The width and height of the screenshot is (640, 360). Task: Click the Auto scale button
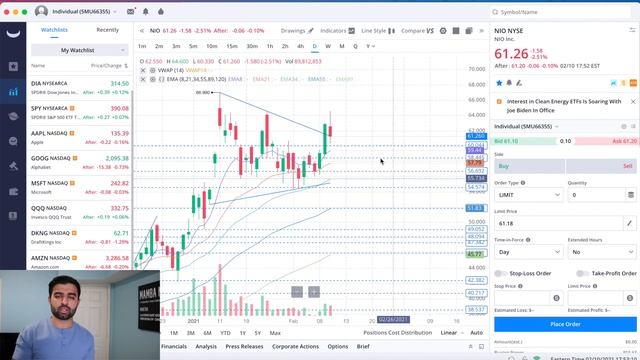coord(476,333)
